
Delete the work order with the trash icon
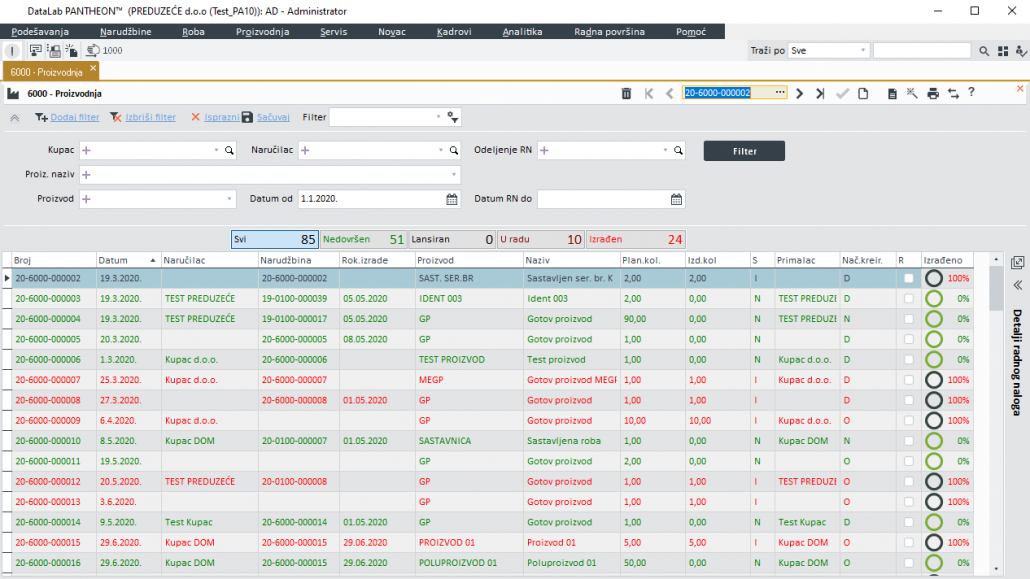click(626, 93)
